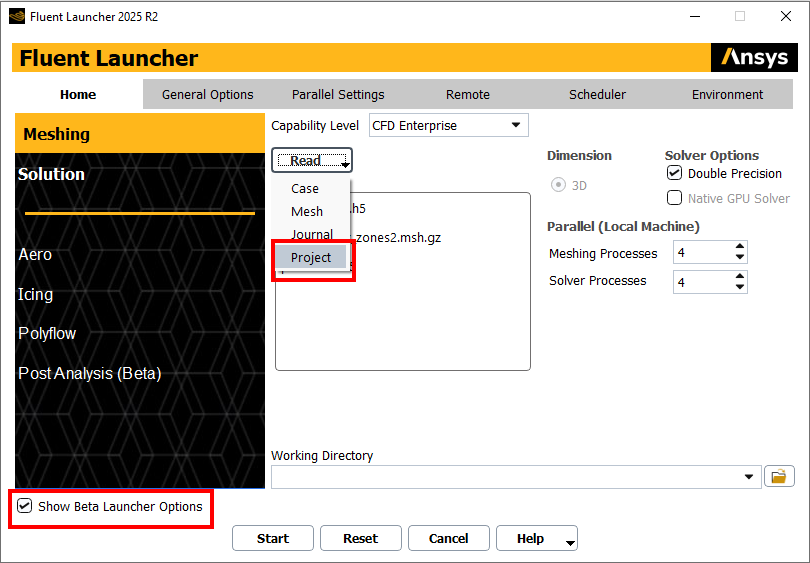Click the Start button
810x563 pixels.
tap(273, 538)
